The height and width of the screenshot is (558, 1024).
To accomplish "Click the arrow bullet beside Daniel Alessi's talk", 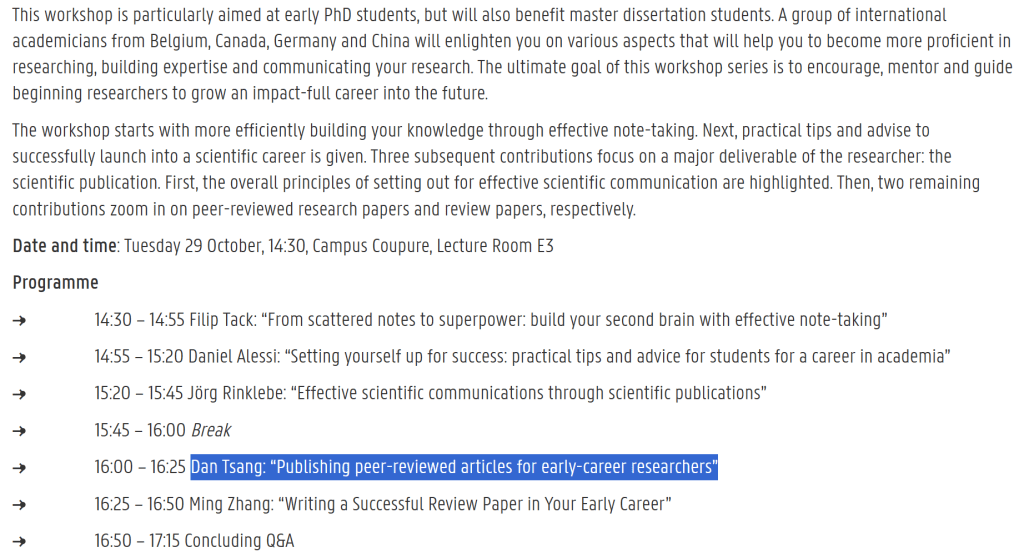I will (x=20, y=357).
